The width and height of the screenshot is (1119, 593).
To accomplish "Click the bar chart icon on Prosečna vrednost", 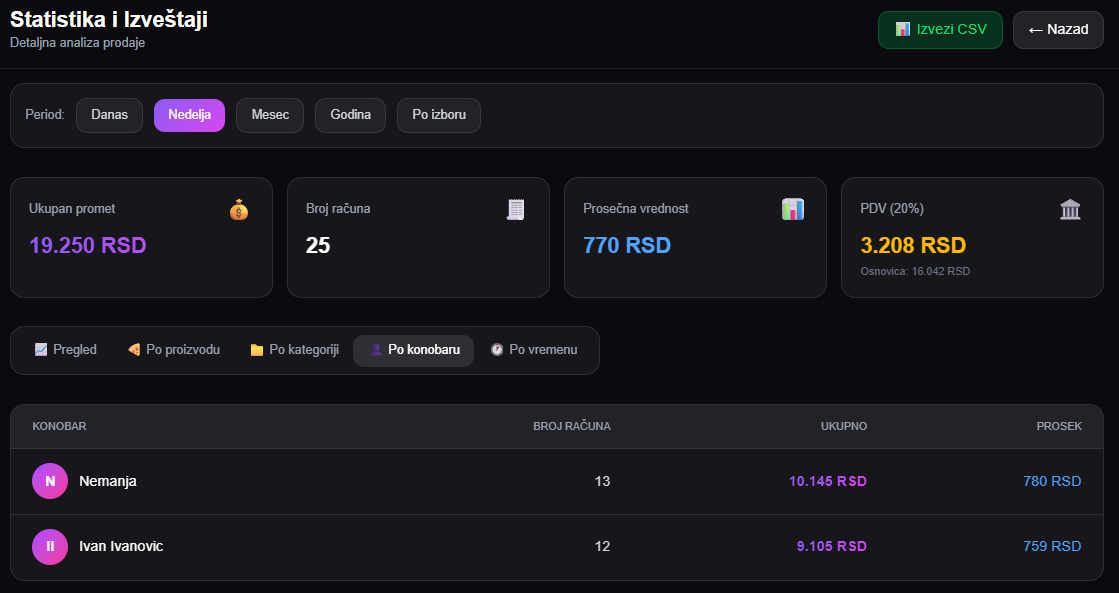I will tap(793, 210).
